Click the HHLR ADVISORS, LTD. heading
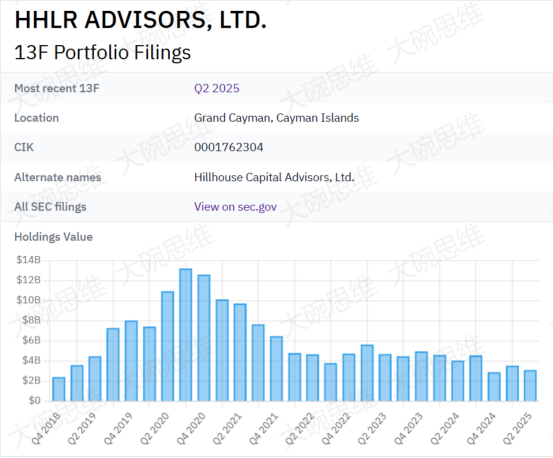The height and width of the screenshot is (458, 553). tap(140, 20)
